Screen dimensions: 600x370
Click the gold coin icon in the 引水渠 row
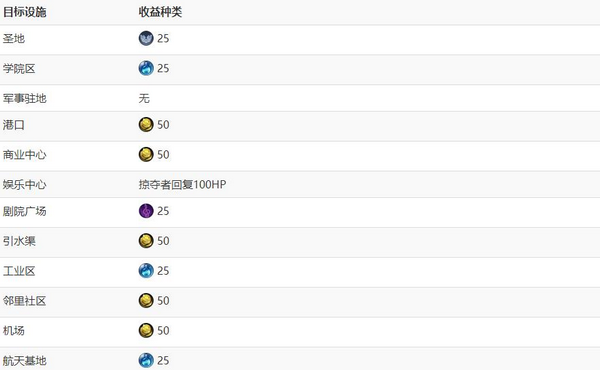[146, 241]
